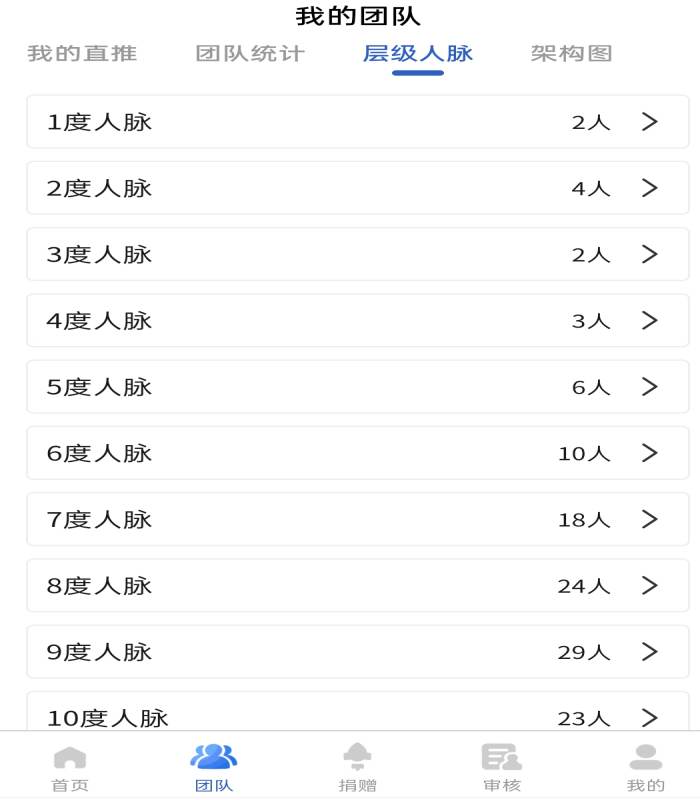700x800 pixels.
Task: Select the 层级人脉 tab
Action: [418, 54]
